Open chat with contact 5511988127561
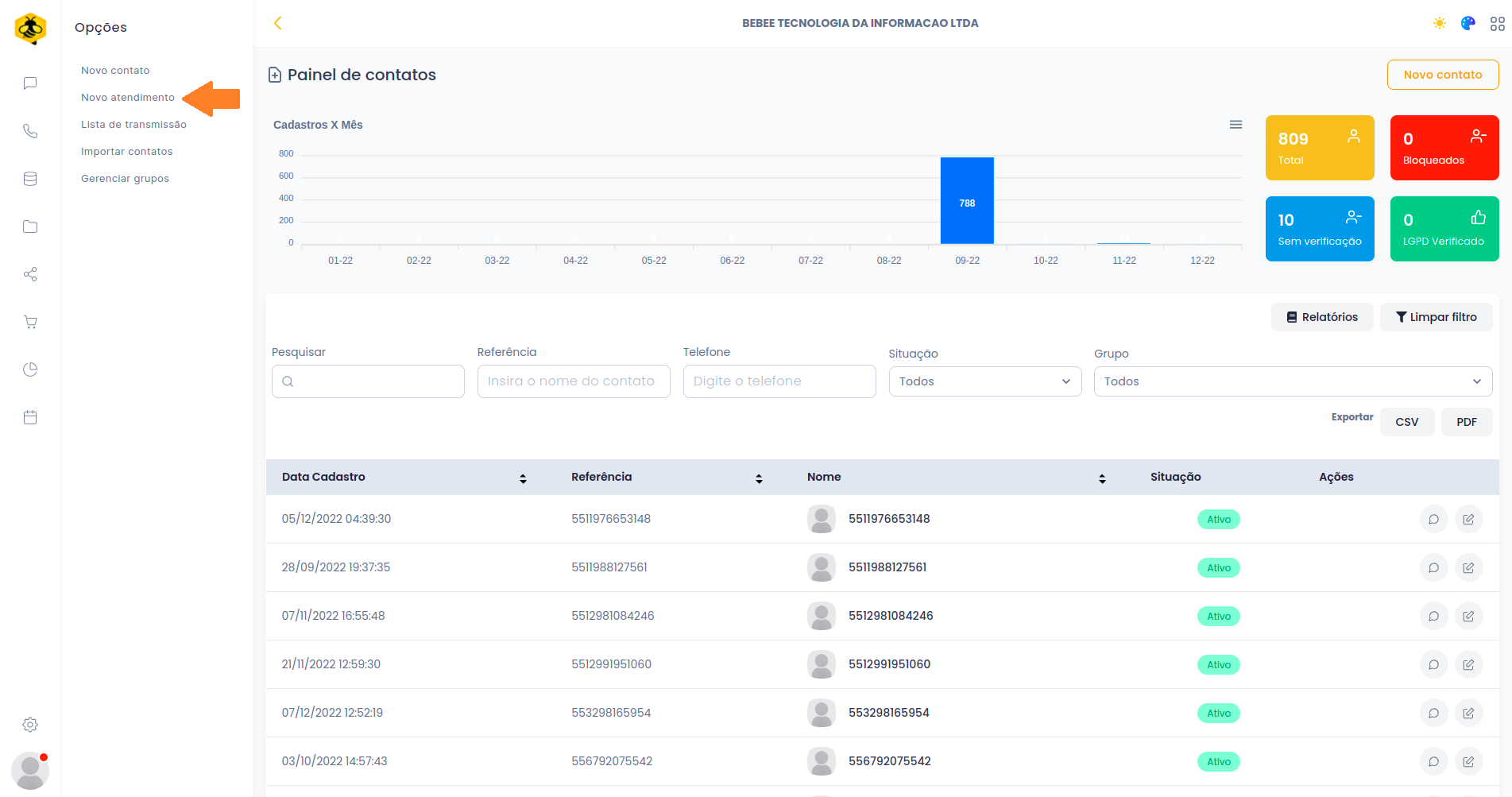Screen dimensions: 1512x797 1433,568
